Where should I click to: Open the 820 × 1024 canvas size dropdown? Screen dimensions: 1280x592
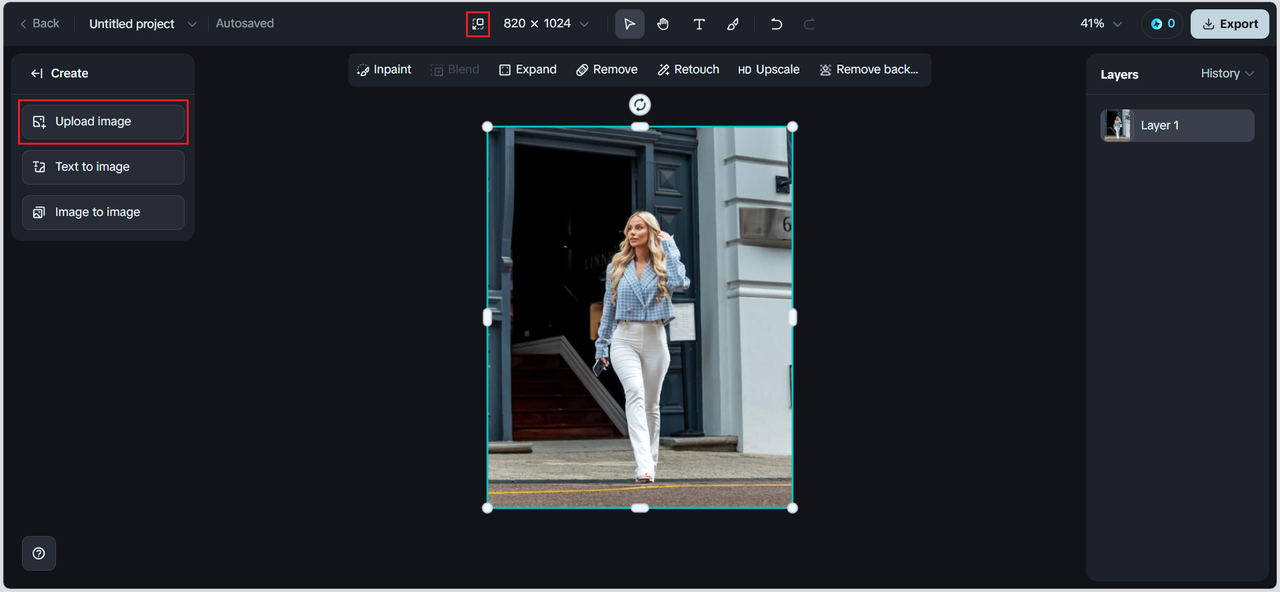pos(546,23)
